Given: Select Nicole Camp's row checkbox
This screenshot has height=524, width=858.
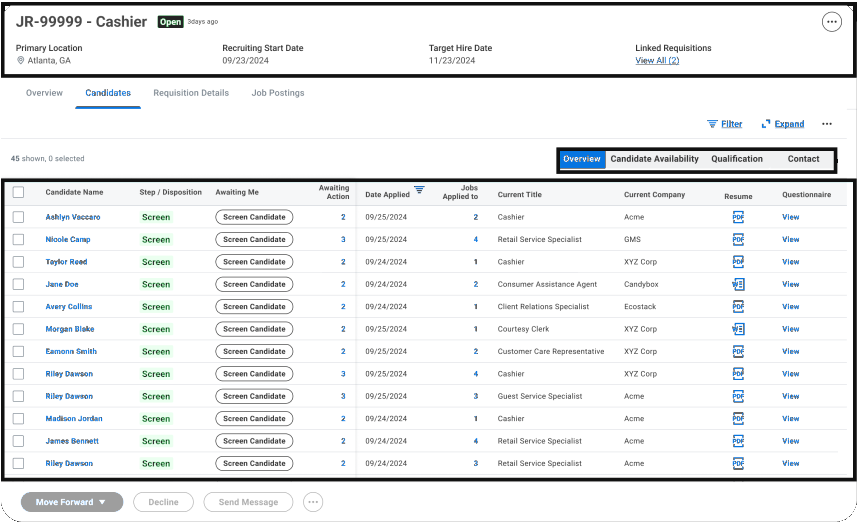Looking at the screenshot, I should tap(19, 240).
